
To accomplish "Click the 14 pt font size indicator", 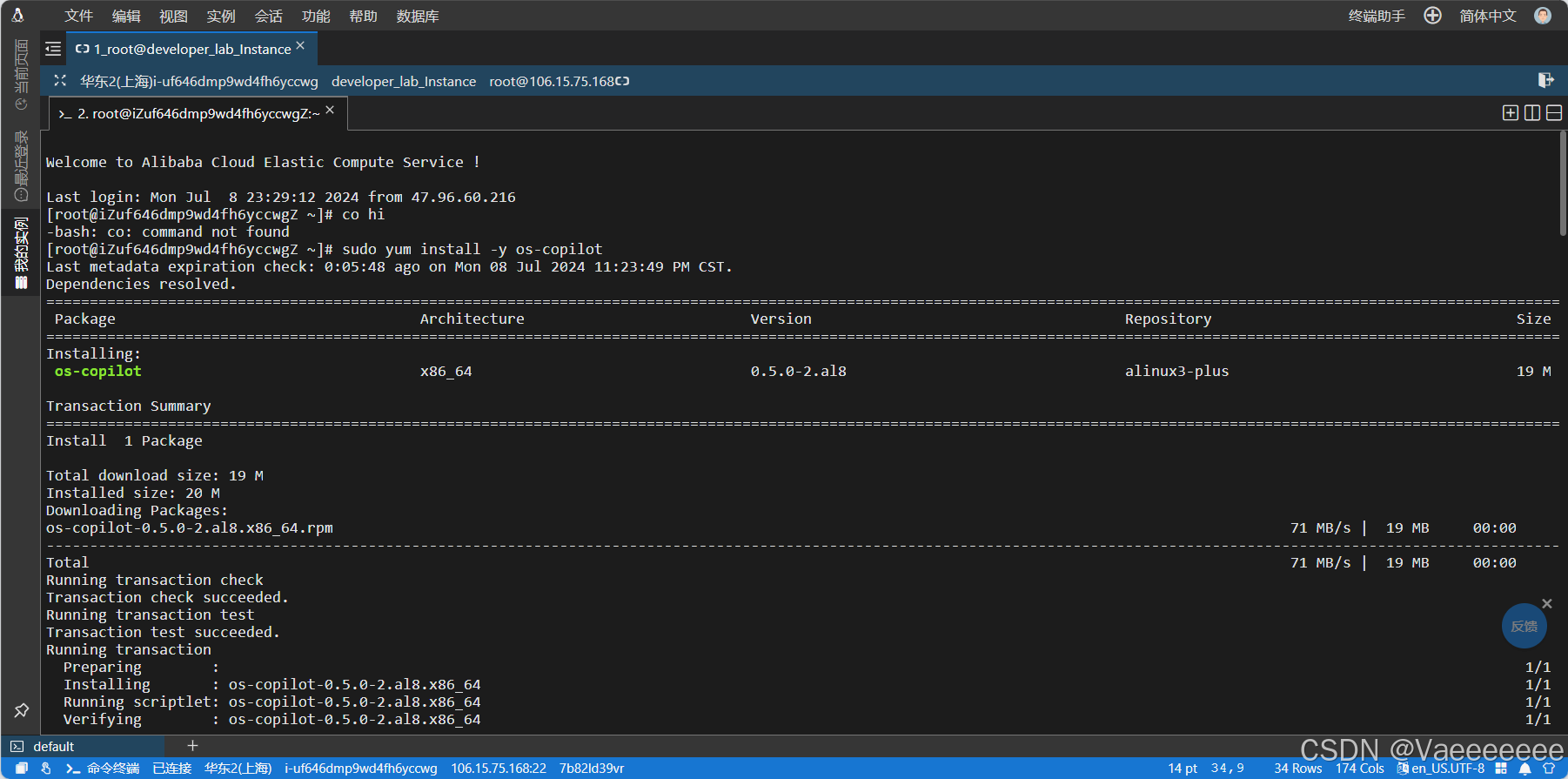I will tap(1183, 768).
